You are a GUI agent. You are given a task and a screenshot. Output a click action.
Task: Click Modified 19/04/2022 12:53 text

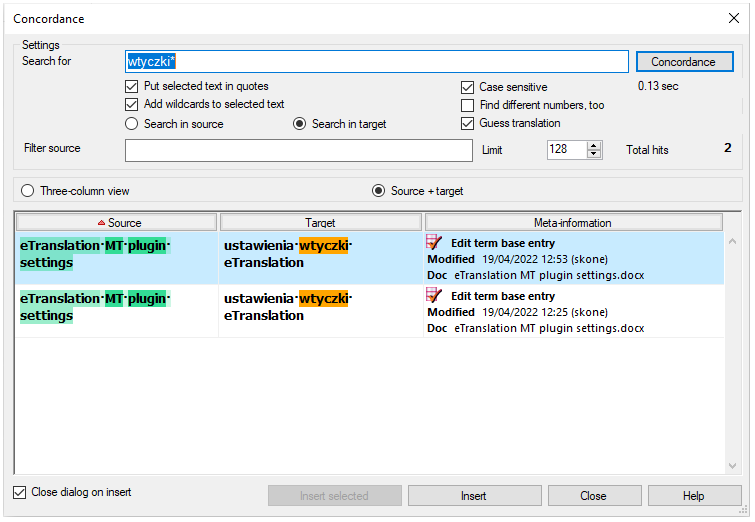click(x=518, y=259)
